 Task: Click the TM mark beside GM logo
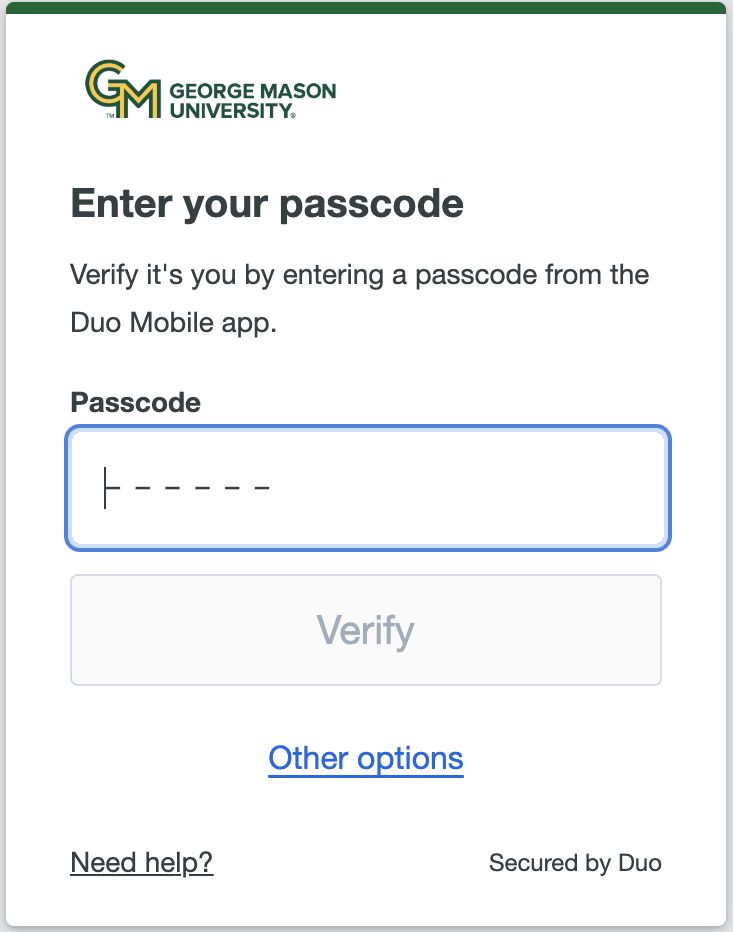coord(110,116)
